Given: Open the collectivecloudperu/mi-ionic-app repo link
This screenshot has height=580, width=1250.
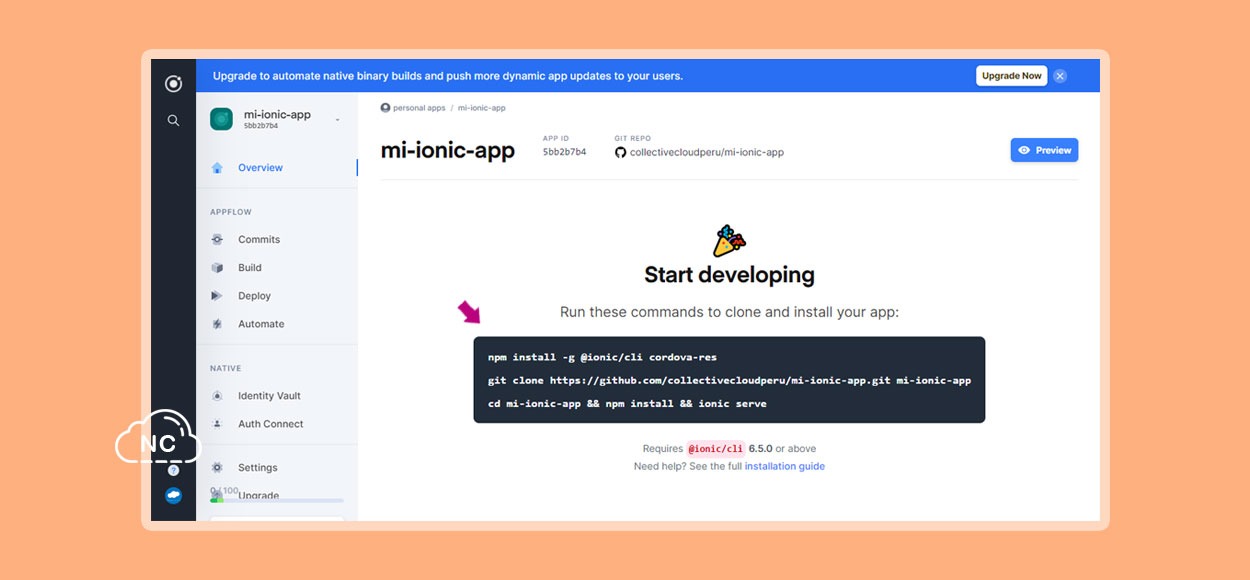Looking at the screenshot, I should coord(707,153).
